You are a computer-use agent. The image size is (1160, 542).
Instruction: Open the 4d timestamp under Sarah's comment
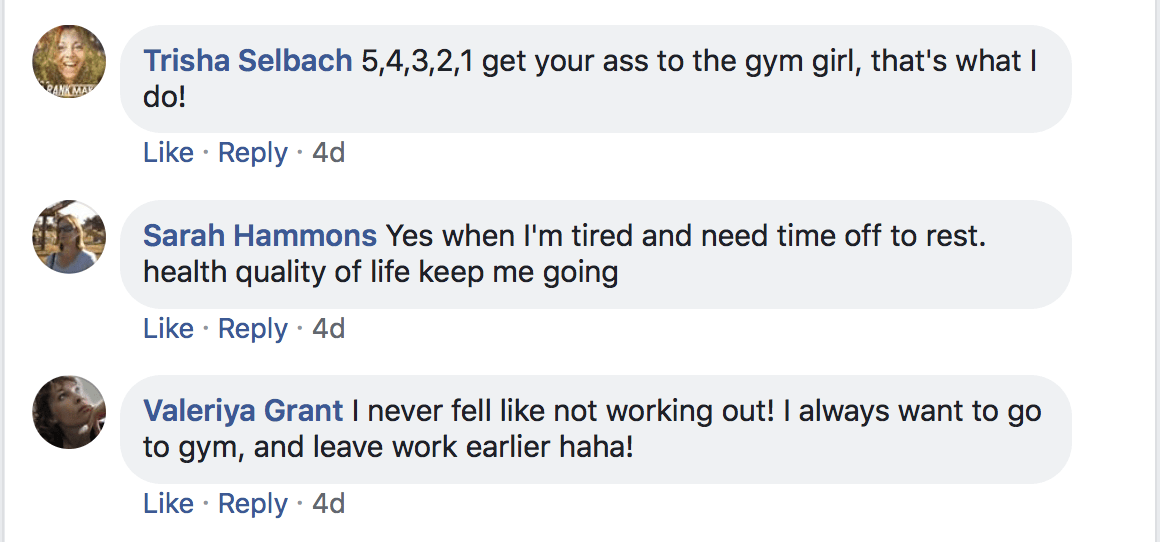[x=328, y=328]
